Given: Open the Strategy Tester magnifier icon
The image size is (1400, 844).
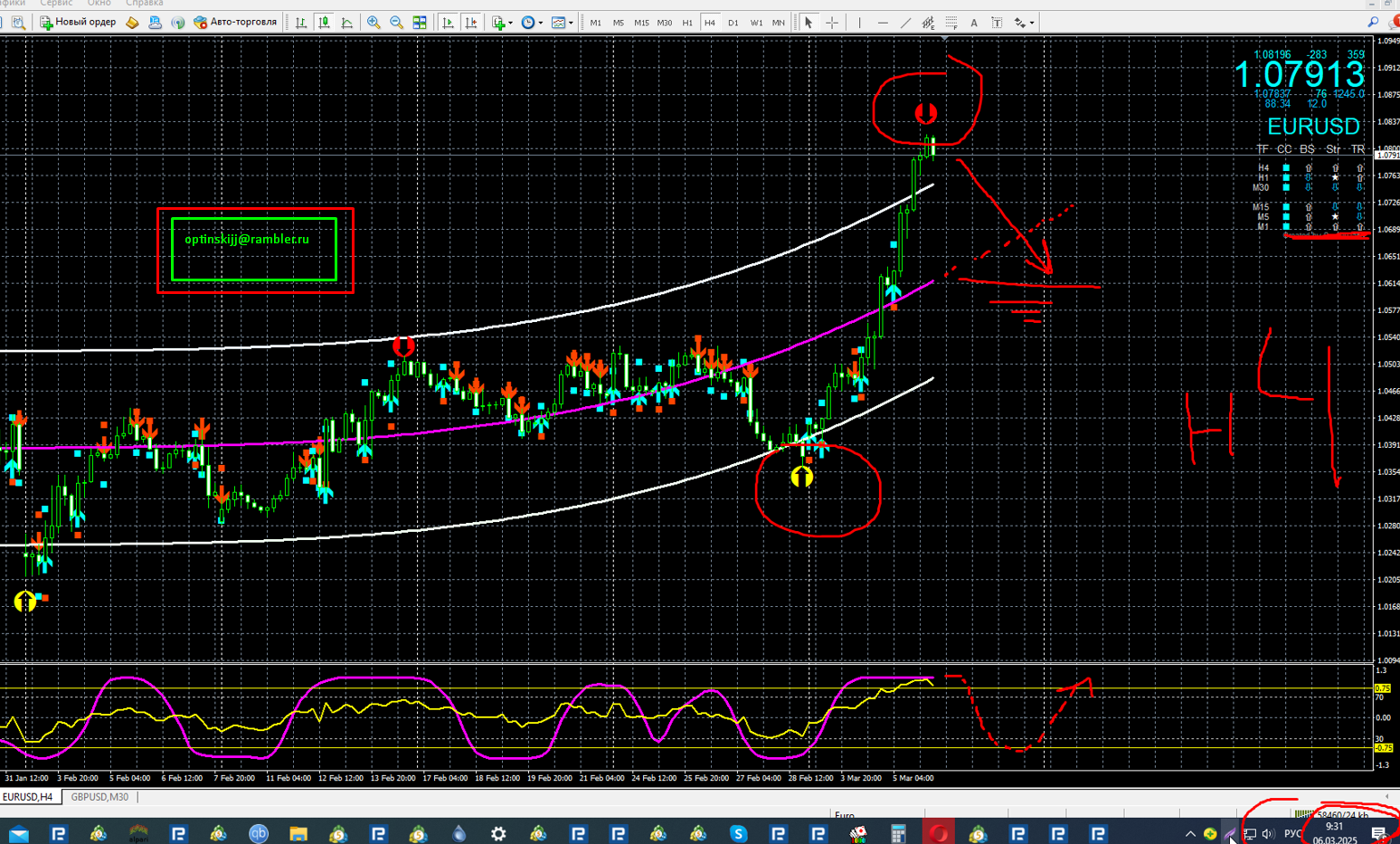Looking at the screenshot, I should point(18,23).
